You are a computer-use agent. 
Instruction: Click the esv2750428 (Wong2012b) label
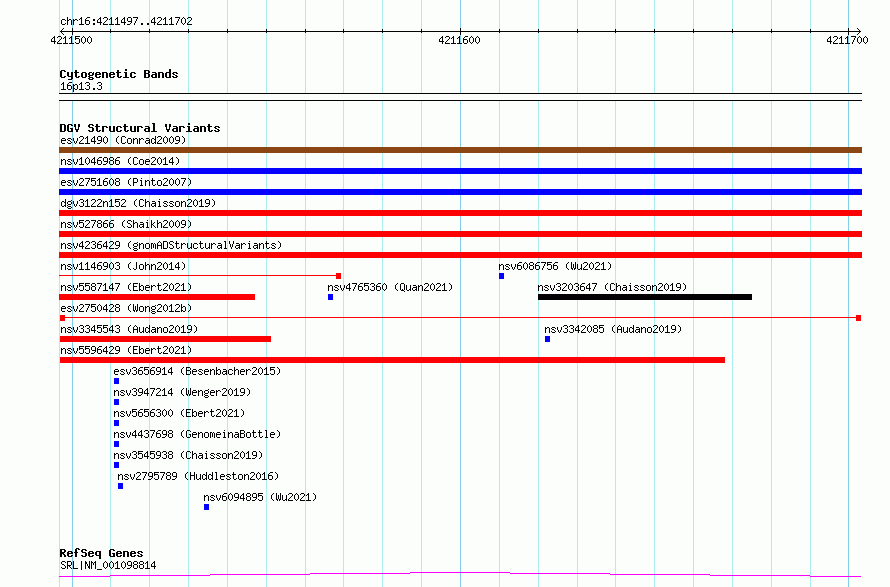pyautogui.click(x=126, y=308)
